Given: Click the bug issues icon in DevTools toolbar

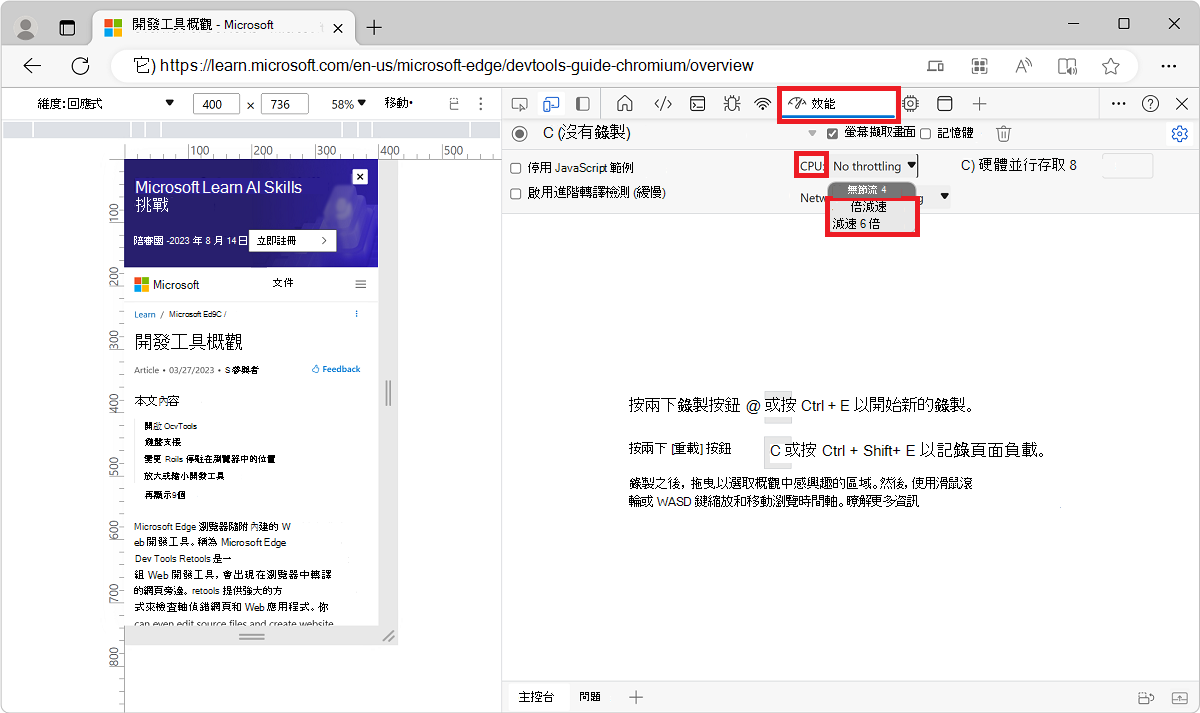Looking at the screenshot, I should pos(731,103).
